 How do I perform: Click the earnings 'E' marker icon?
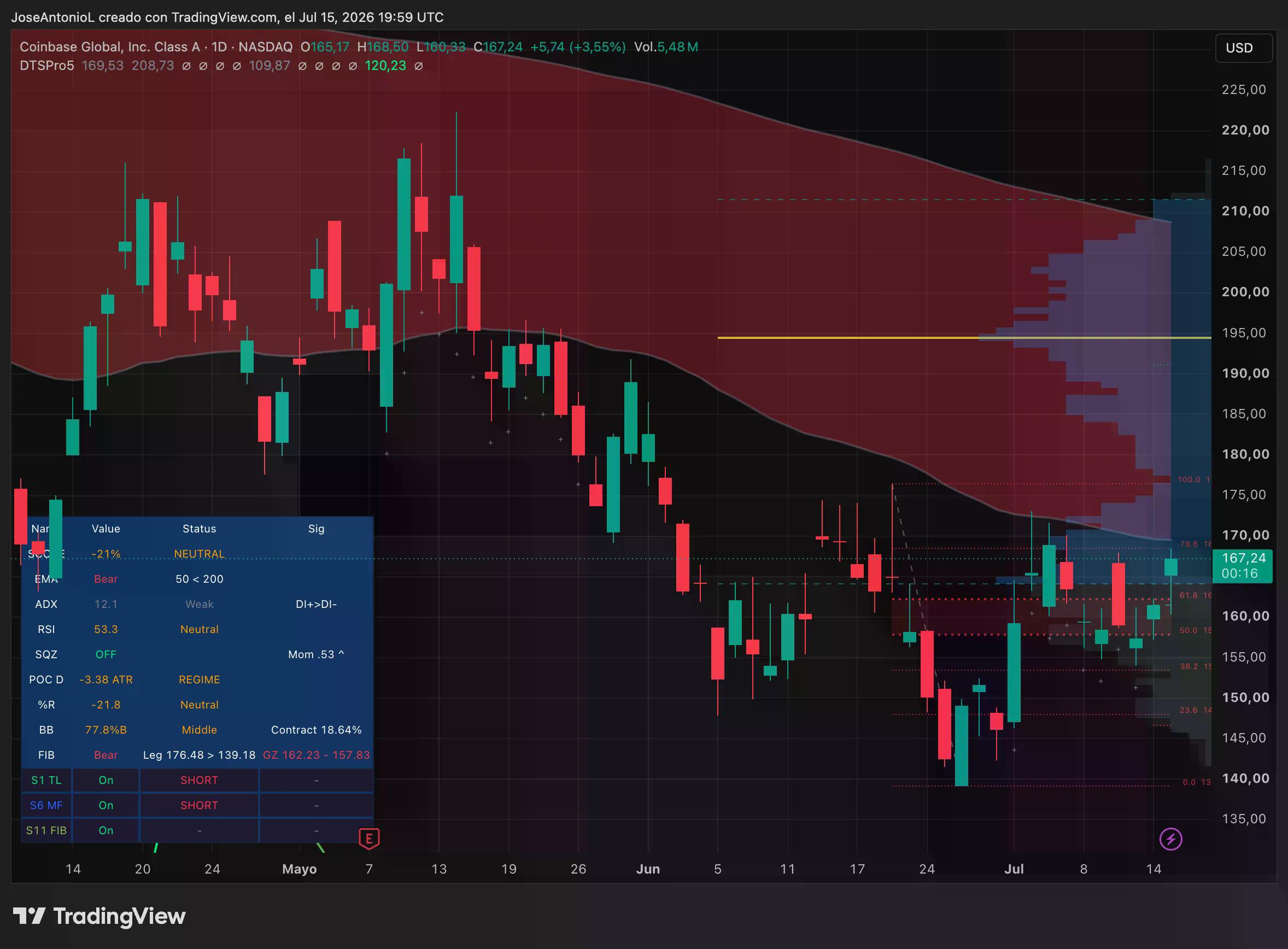click(369, 839)
